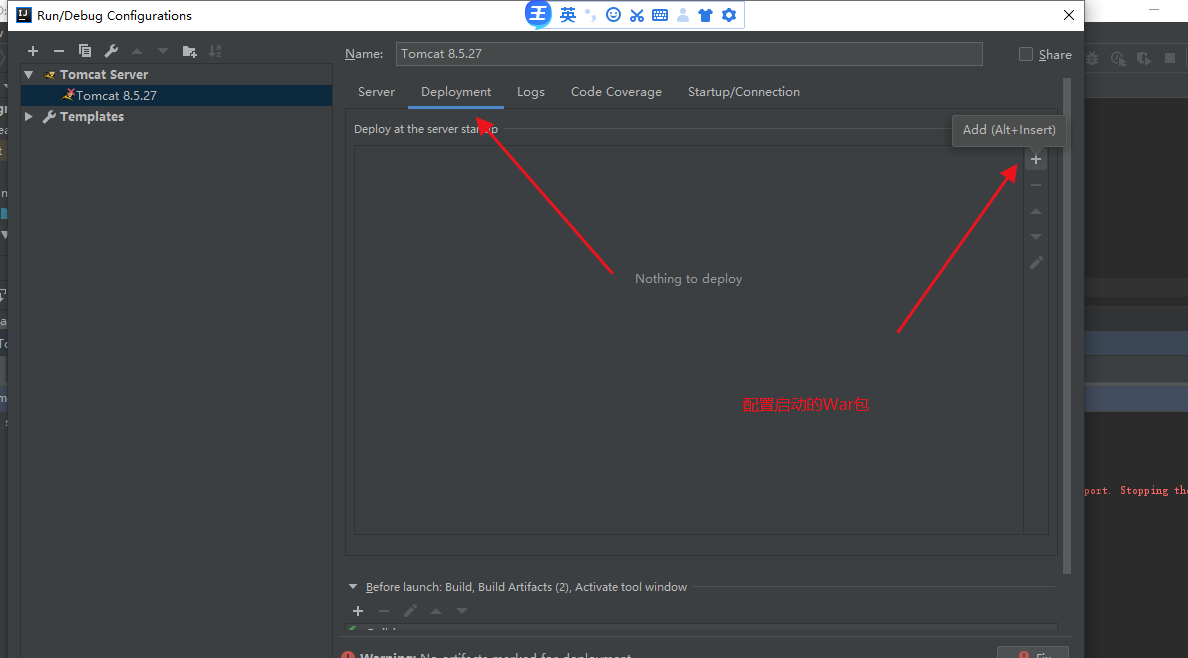Click the Run/Debug Configurations dialog app icon
The height and width of the screenshot is (658, 1188).
(23, 15)
